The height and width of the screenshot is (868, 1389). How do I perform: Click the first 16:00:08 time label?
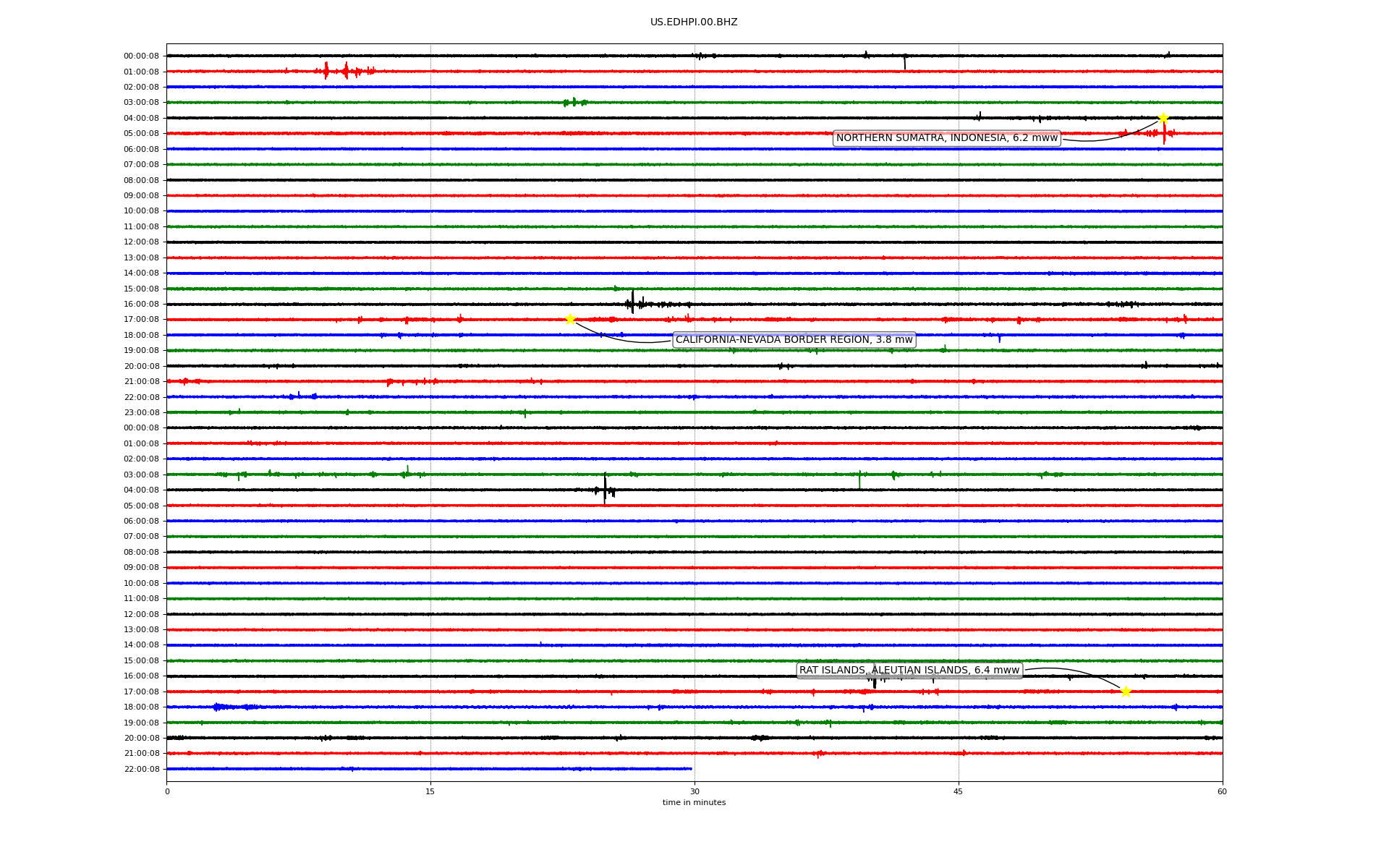141,304
